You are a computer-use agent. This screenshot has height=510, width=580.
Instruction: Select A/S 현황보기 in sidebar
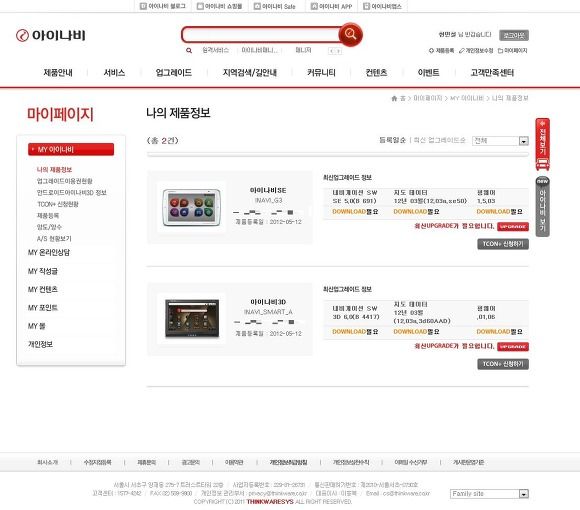[54, 239]
